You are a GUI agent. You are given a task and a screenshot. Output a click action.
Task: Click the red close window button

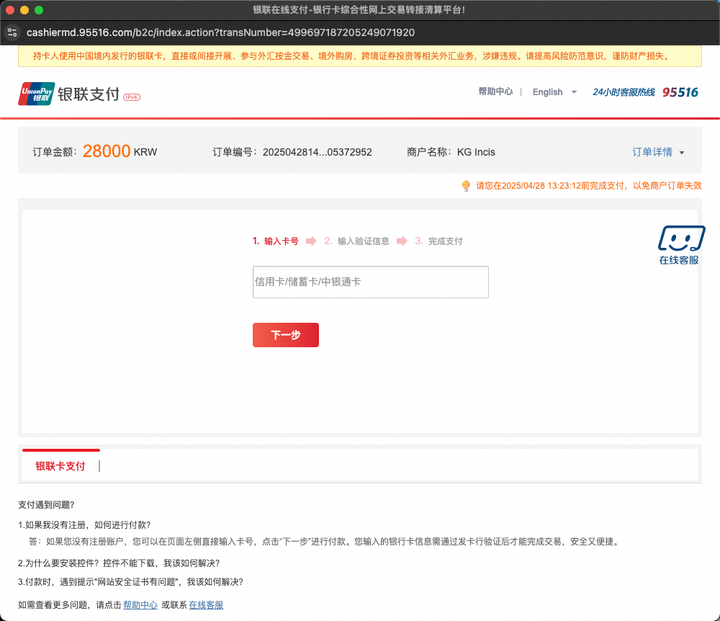coord(10,10)
